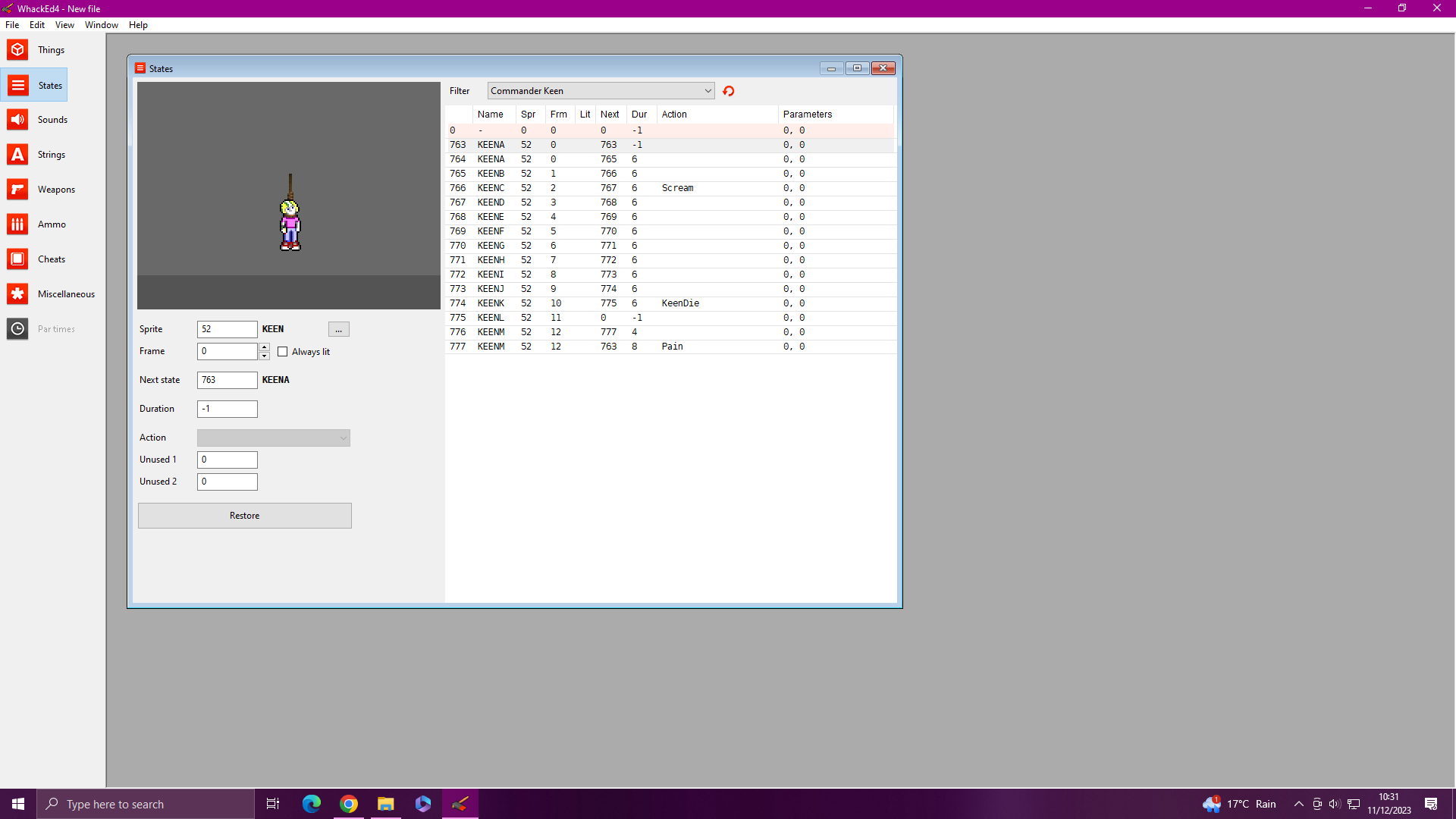This screenshot has width=1456, height=819.
Task: Open the Help menu
Action: 138,25
